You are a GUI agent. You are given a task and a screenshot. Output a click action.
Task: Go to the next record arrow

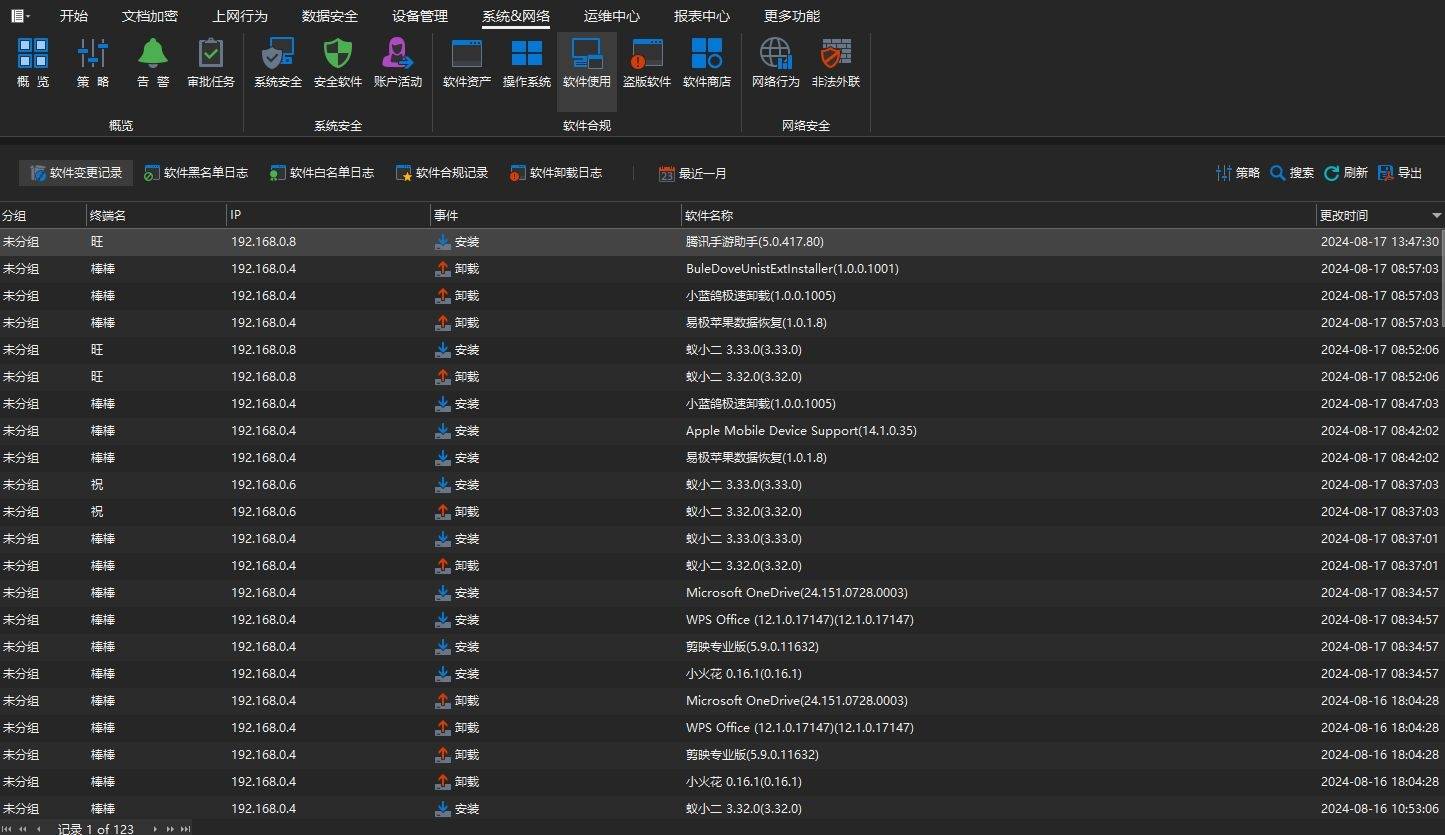[155, 829]
